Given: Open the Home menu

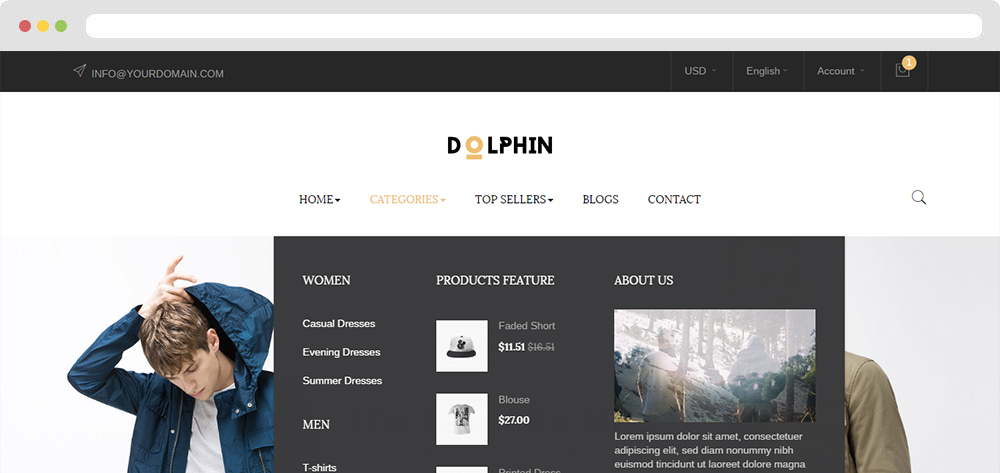Looking at the screenshot, I should 320,200.
